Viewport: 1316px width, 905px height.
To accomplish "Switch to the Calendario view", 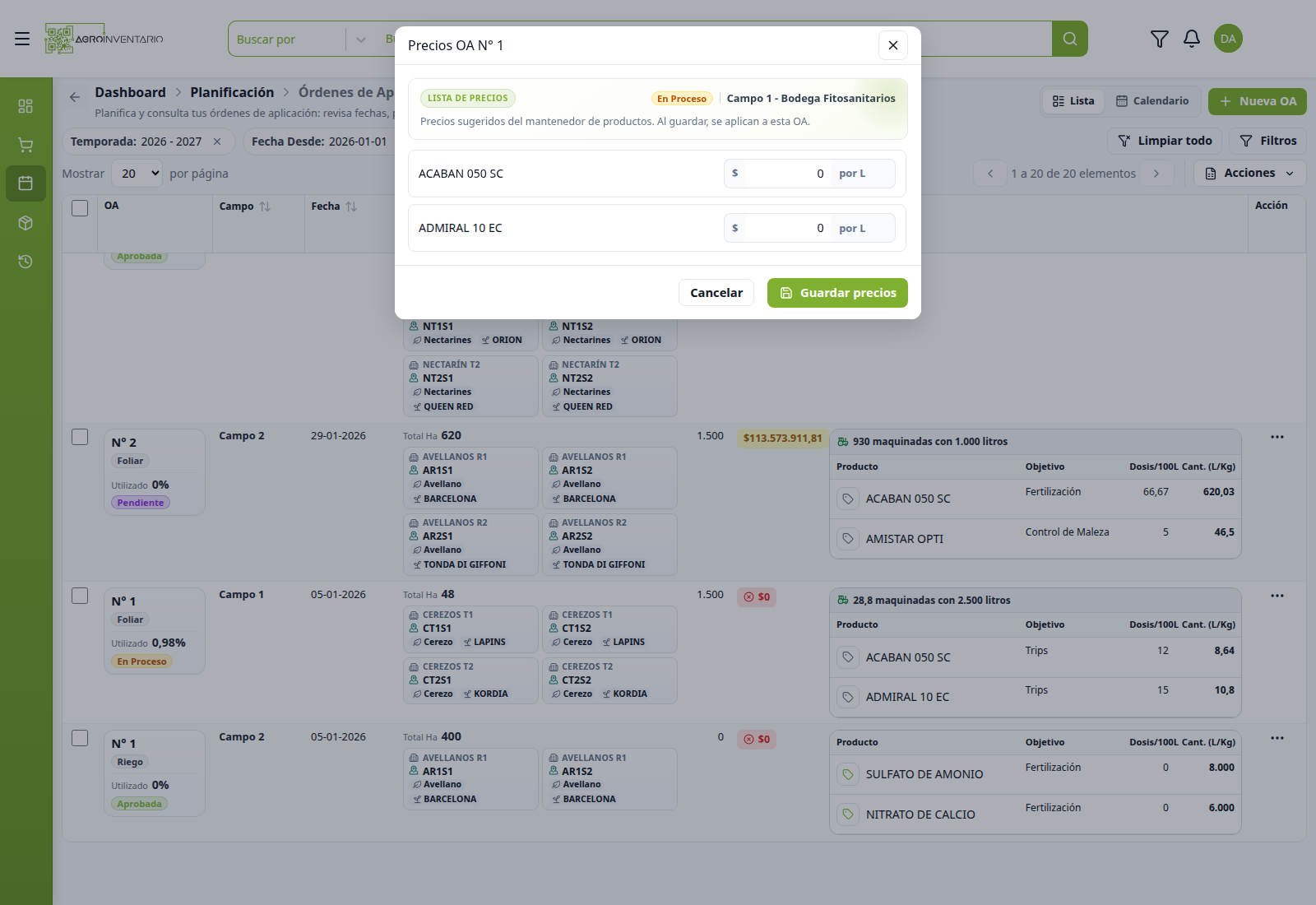I will [x=1152, y=101].
